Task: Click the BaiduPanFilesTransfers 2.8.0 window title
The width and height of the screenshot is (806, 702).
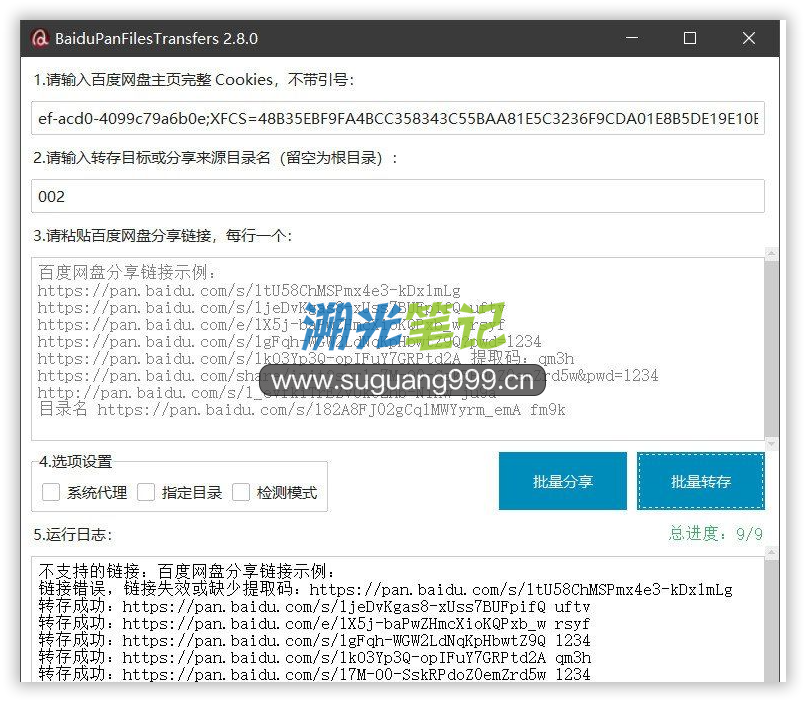Action: point(156,39)
